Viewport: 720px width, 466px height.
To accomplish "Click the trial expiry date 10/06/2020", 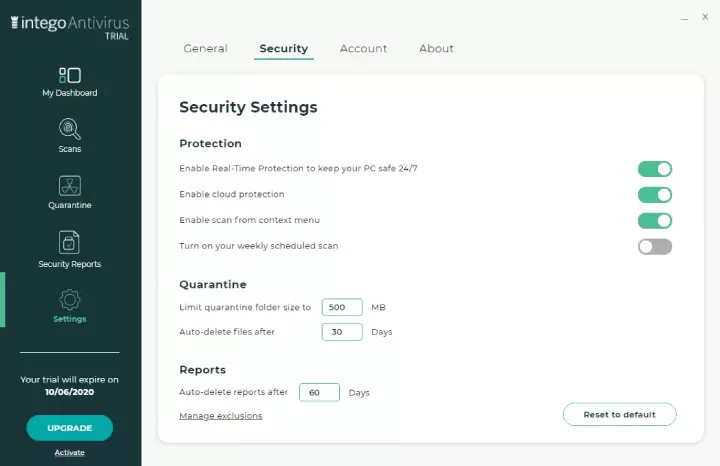I will tap(70, 392).
